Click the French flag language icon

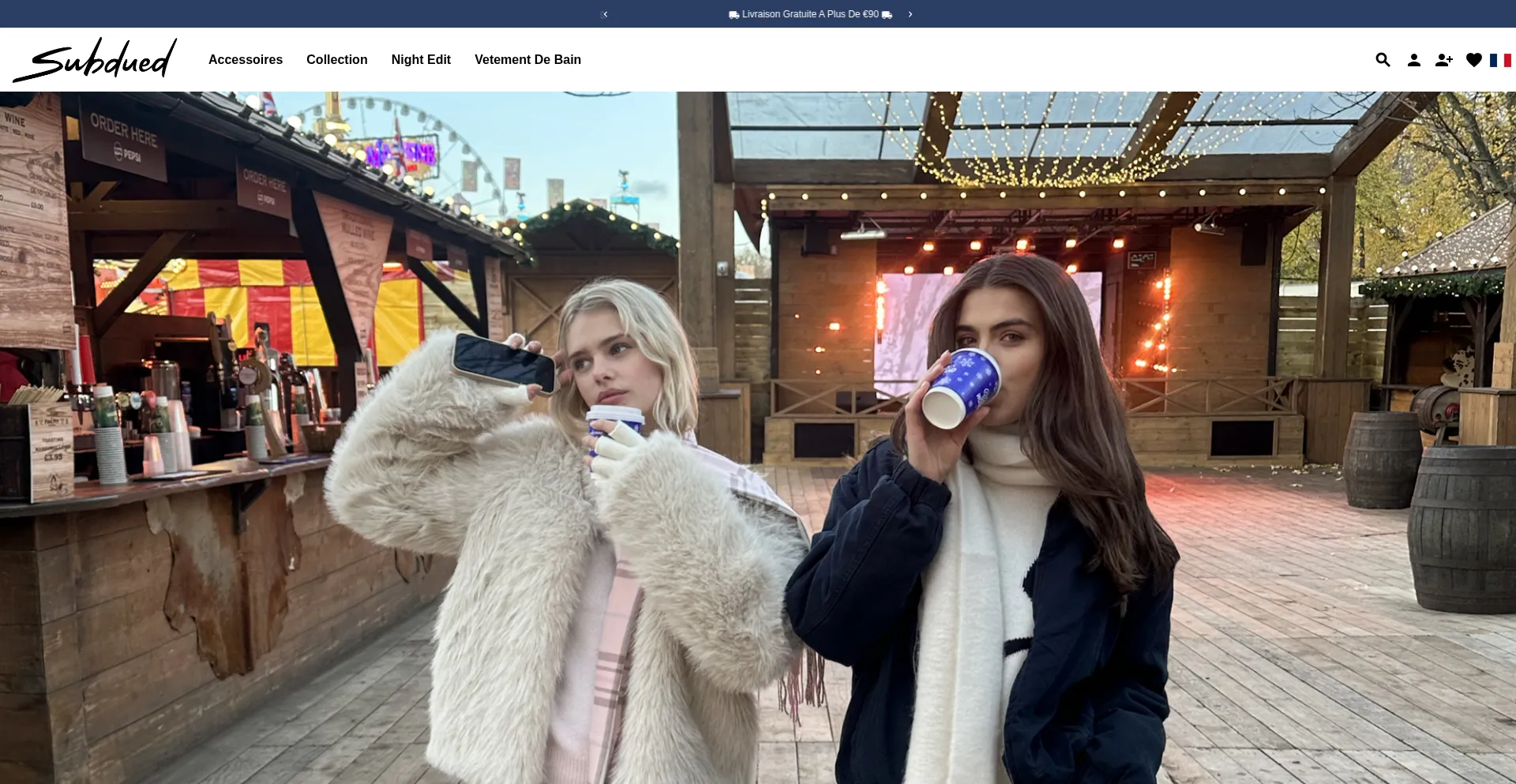[1500, 60]
